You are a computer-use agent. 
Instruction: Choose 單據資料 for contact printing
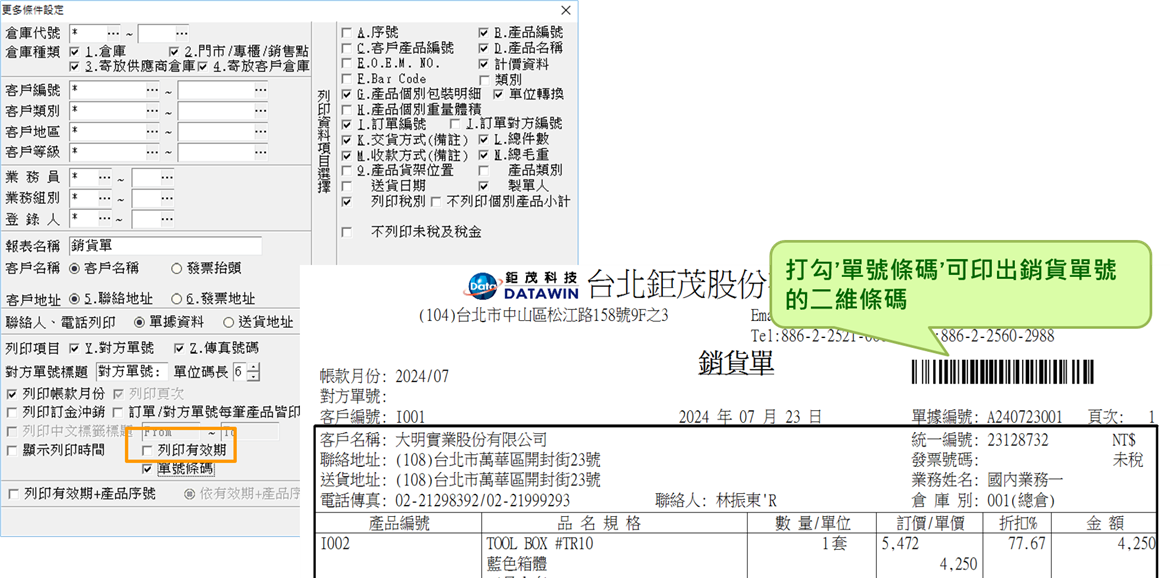[x=140, y=323]
